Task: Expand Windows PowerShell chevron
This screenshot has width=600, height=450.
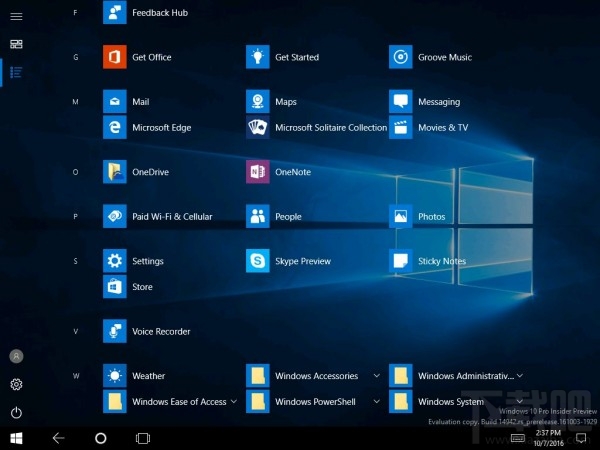Action: [377, 401]
